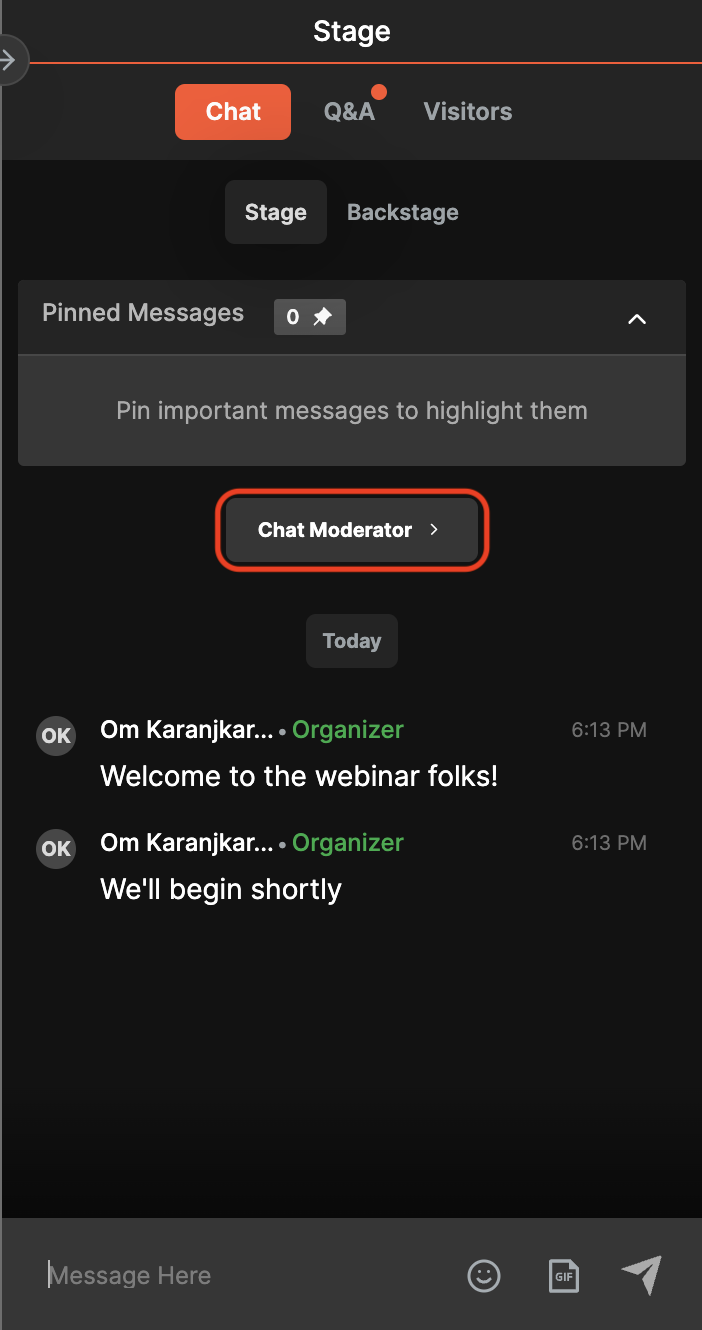Open Om Karanjkar's avatar on the first message
Image resolution: width=702 pixels, height=1330 pixels.
55,735
